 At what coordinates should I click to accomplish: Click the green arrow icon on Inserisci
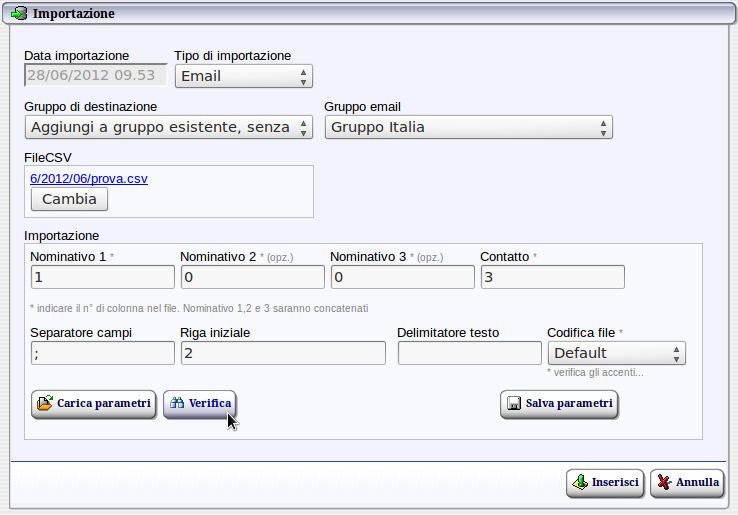point(580,482)
